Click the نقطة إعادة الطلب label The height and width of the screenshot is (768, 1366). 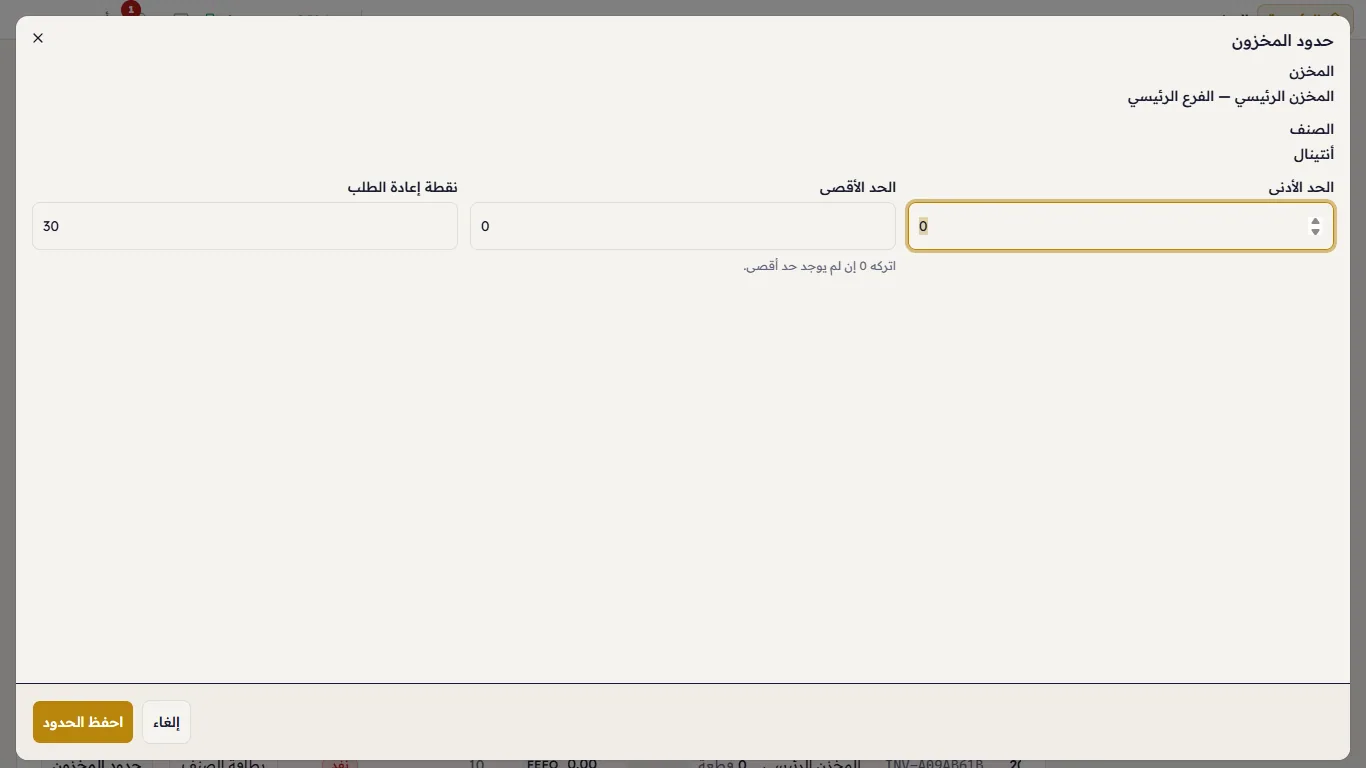tap(403, 187)
